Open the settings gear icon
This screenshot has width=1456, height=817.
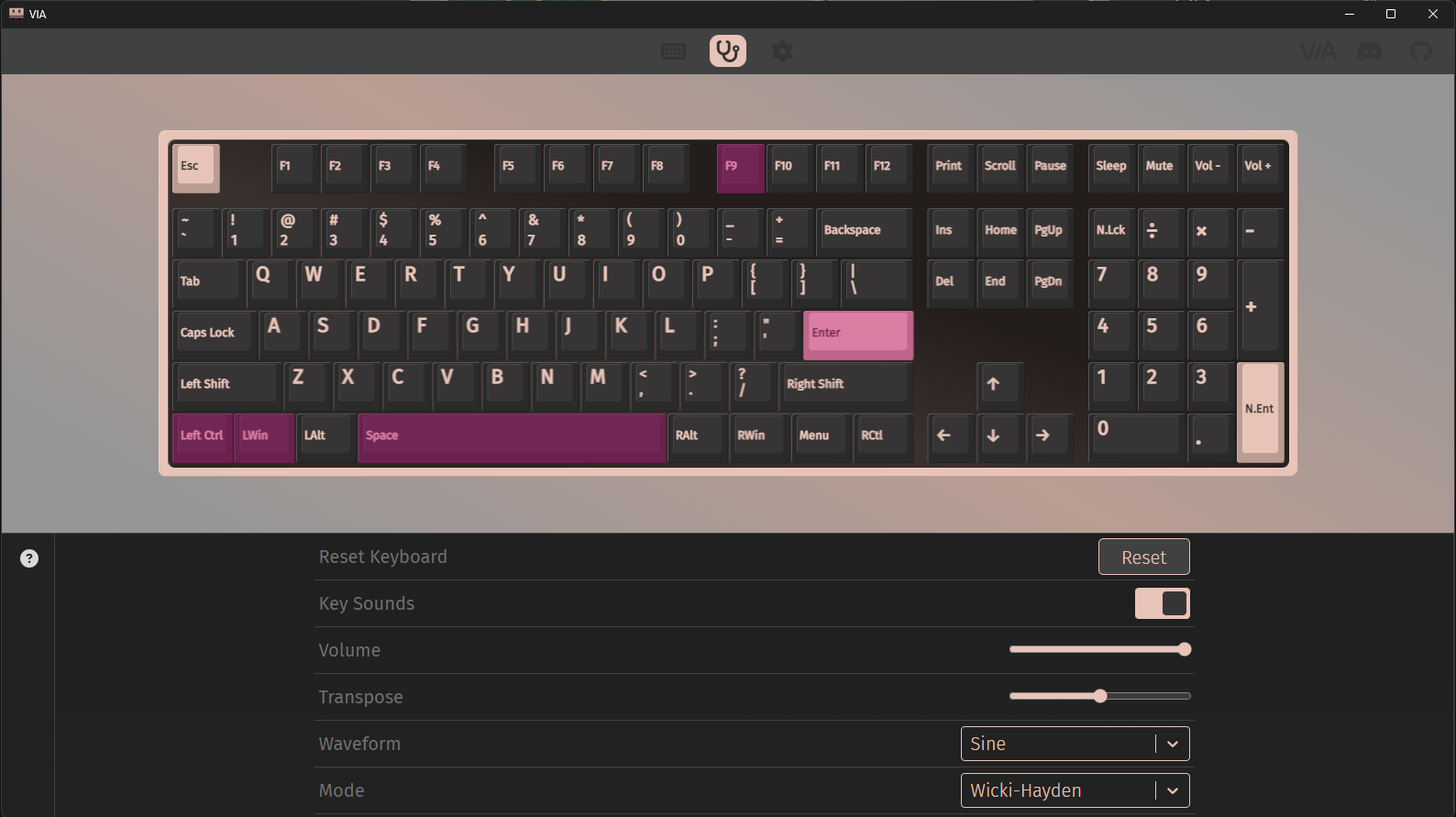[782, 51]
